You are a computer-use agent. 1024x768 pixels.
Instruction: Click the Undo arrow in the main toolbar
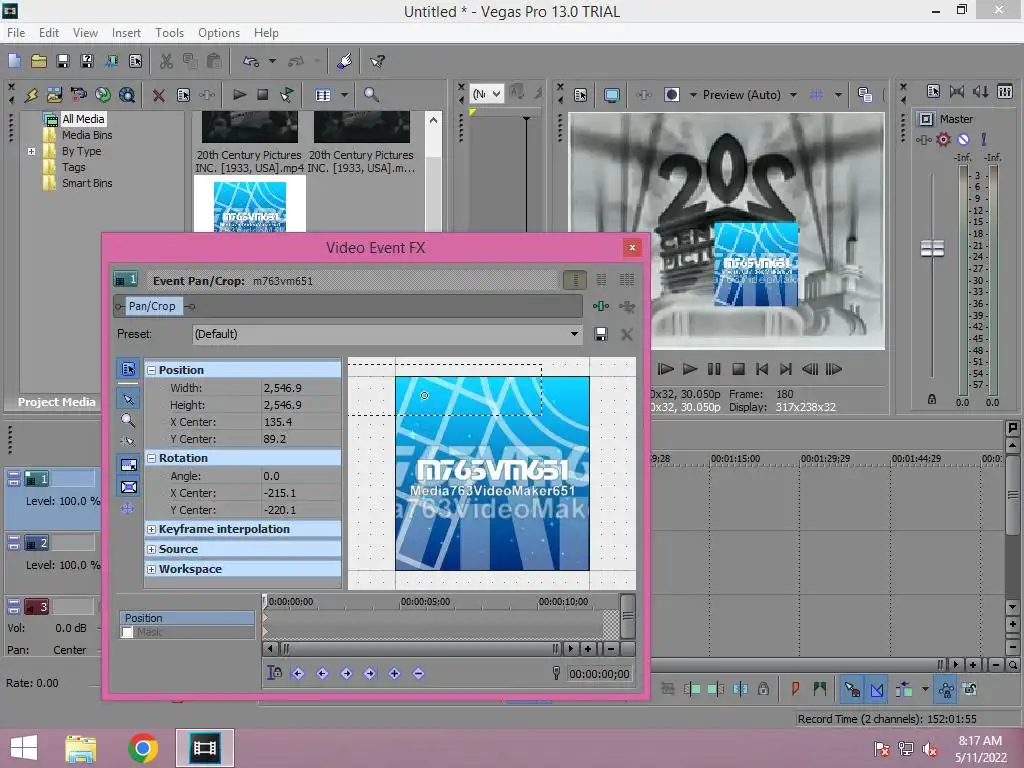pos(251,61)
